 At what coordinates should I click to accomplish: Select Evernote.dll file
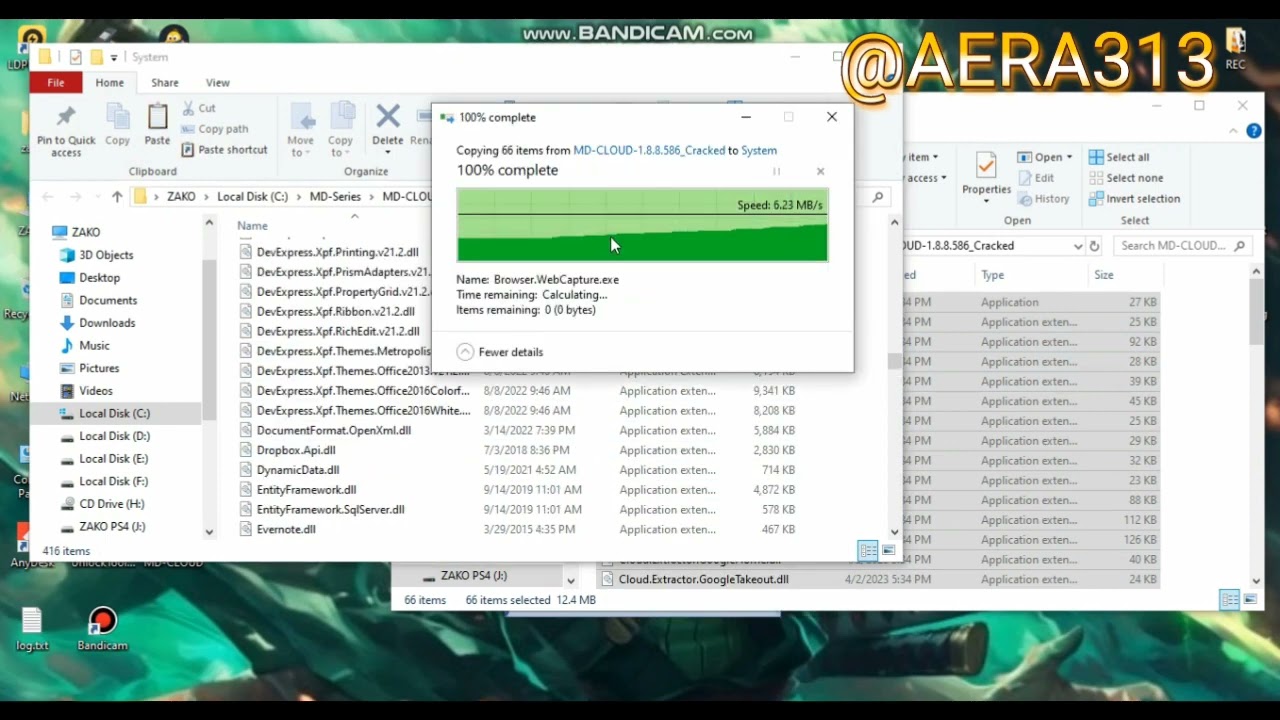click(x=286, y=530)
